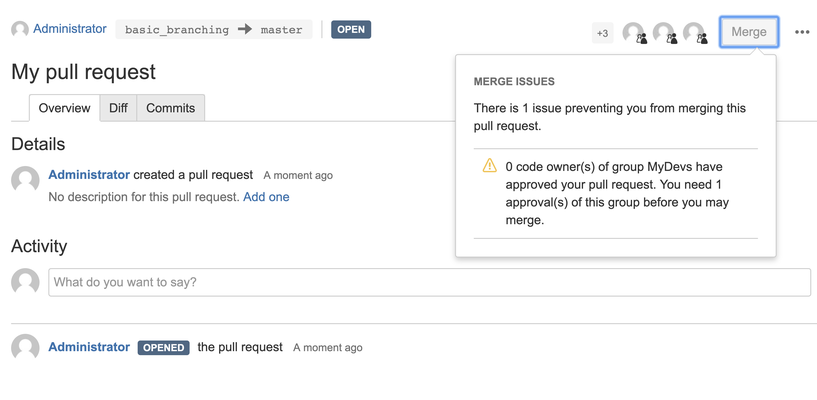Viewport: 817px width, 400px height.
Task: Click the avatar in the Details section
Action: tap(25, 180)
